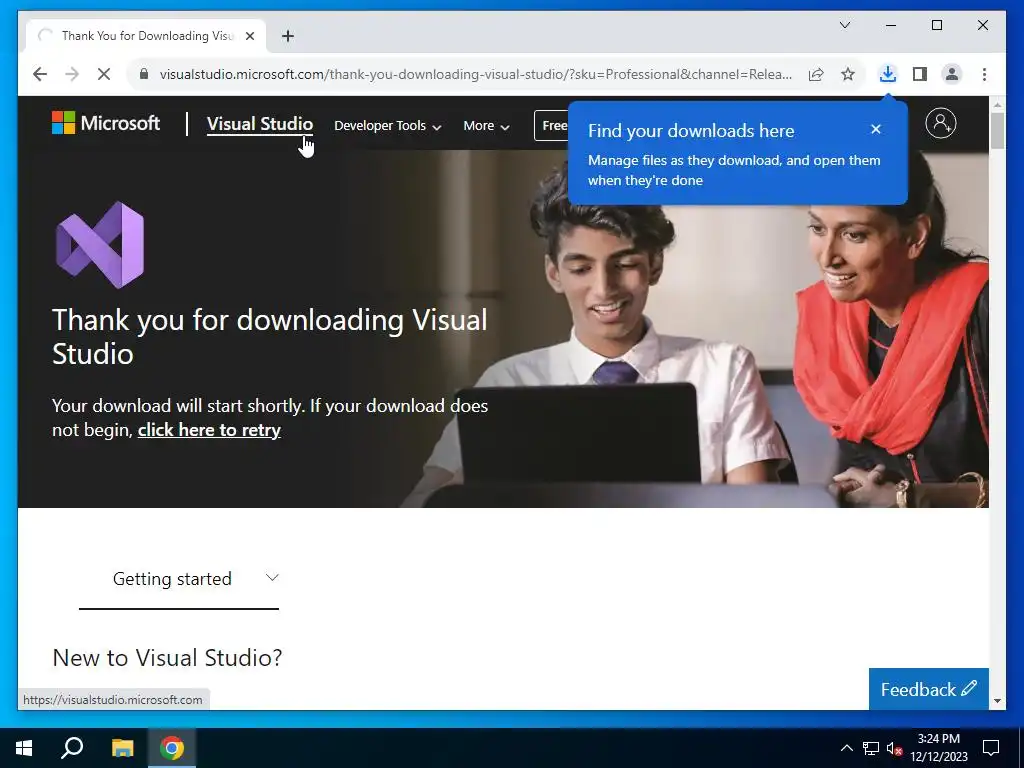Image resolution: width=1024 pixels, height=768 pixels.
Task: Click the Microsoft logo
Action: [x=106, y=123]
